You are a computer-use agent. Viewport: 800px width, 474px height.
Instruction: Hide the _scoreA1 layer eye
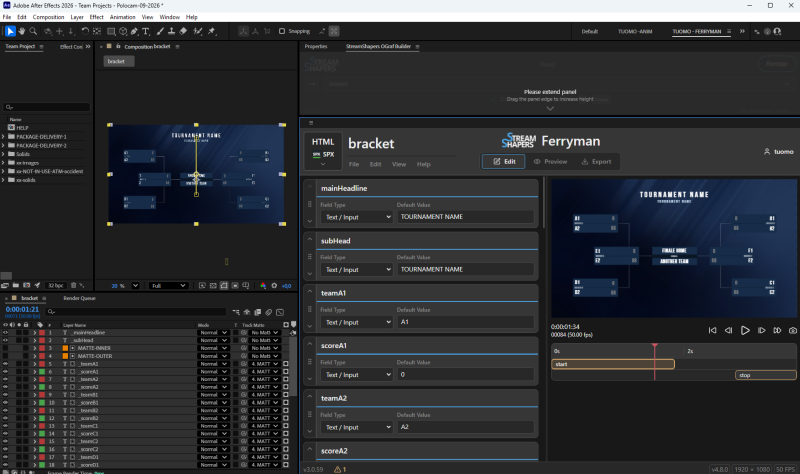point(5,371)
